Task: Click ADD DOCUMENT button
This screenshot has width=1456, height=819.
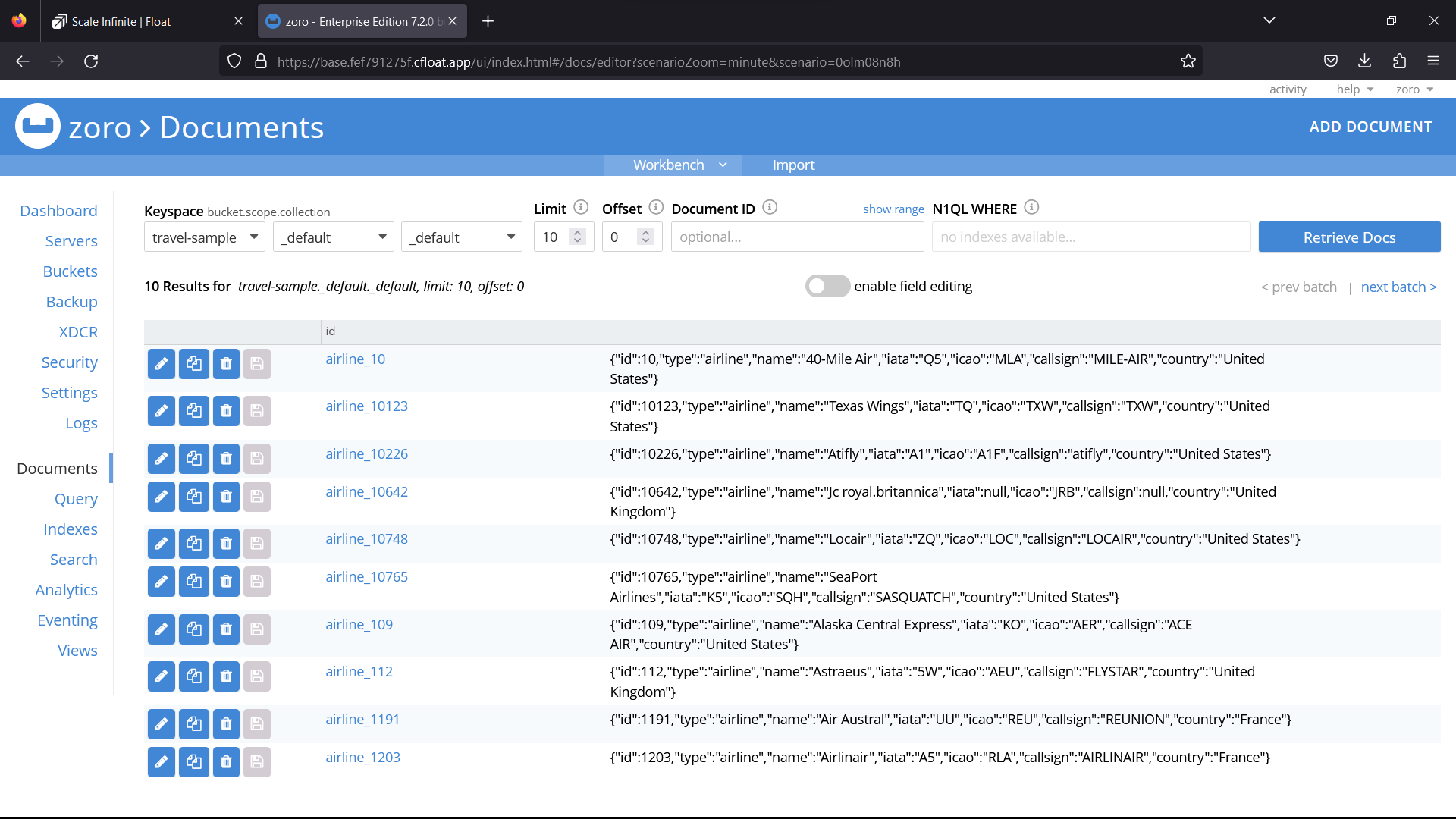Action: [x=1370, y=127]
